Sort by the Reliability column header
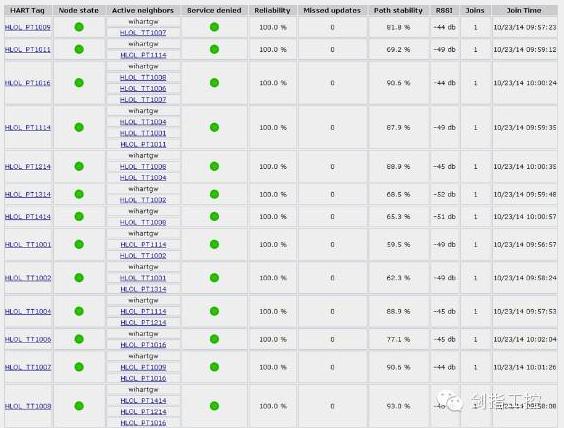 point(272,10)
